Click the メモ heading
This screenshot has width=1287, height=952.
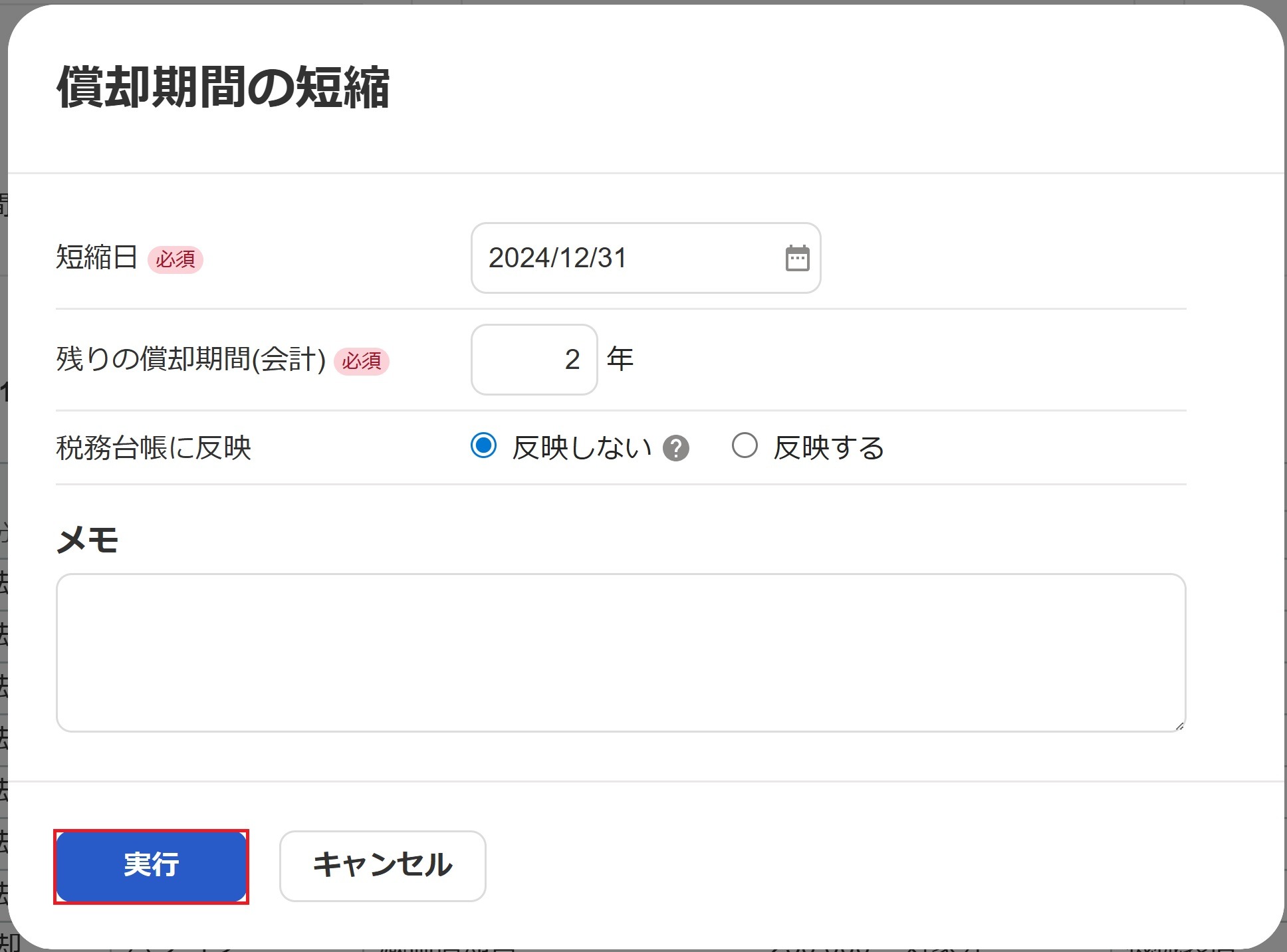tap(88, 539)
